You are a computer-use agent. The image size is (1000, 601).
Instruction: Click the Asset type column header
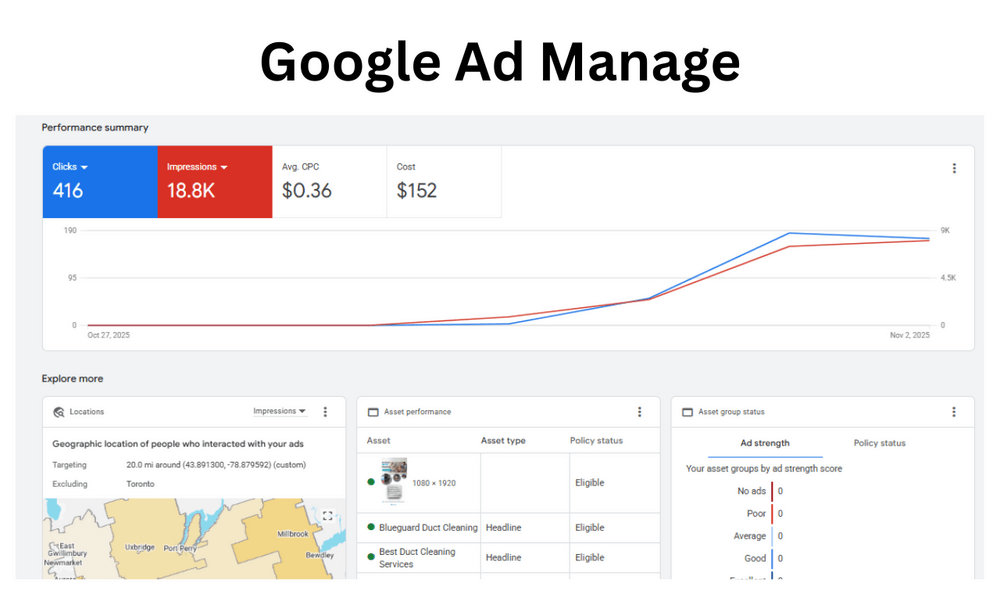[503, 441]
